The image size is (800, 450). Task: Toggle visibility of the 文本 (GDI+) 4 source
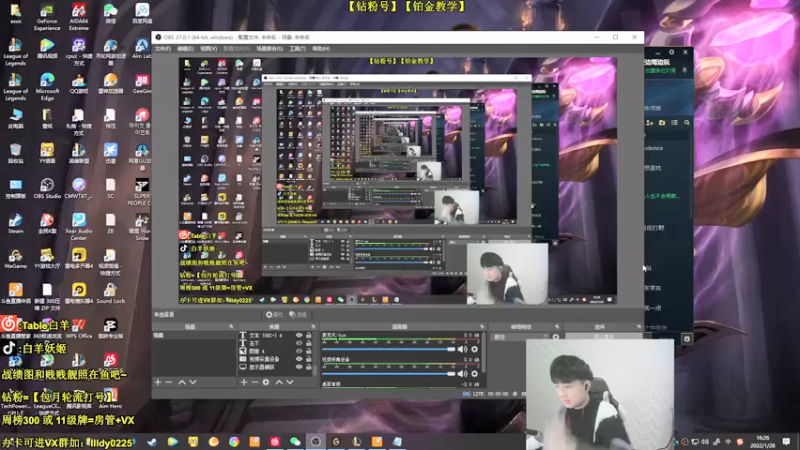[299, 336]
